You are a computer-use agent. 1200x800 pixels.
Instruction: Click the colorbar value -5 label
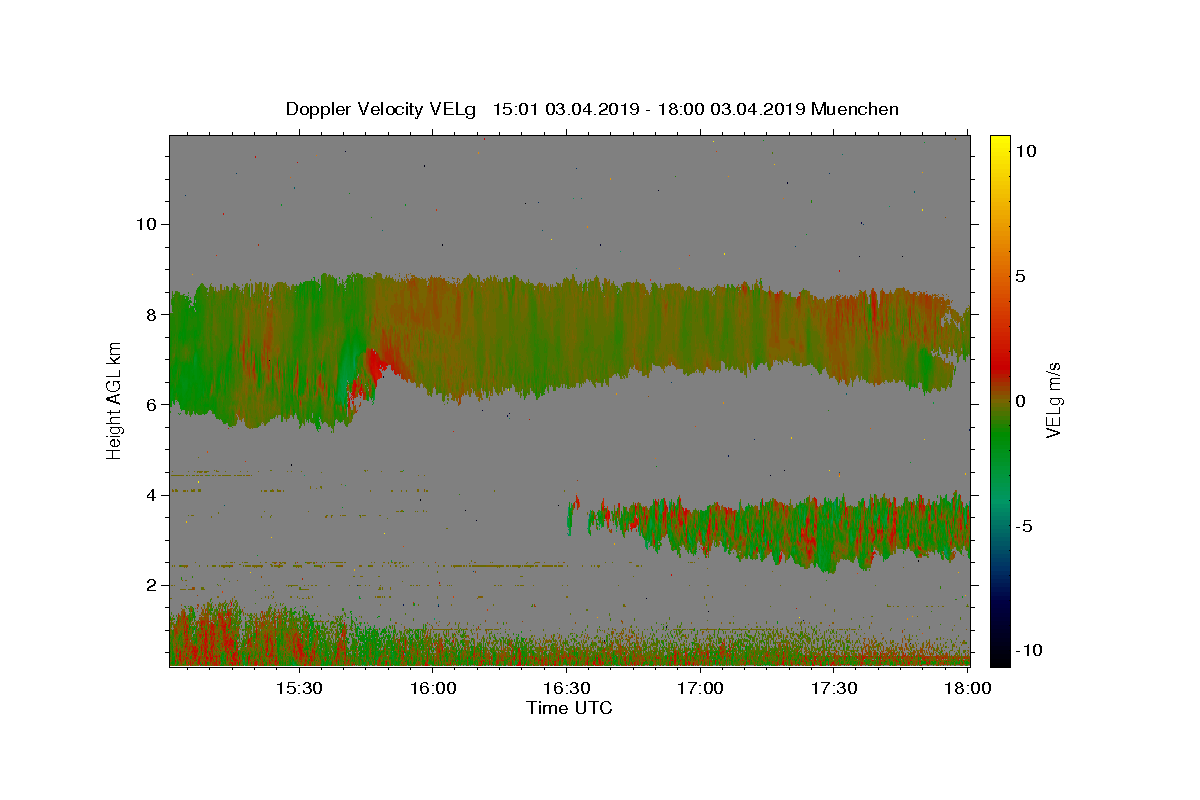[x=1024, y=526]
